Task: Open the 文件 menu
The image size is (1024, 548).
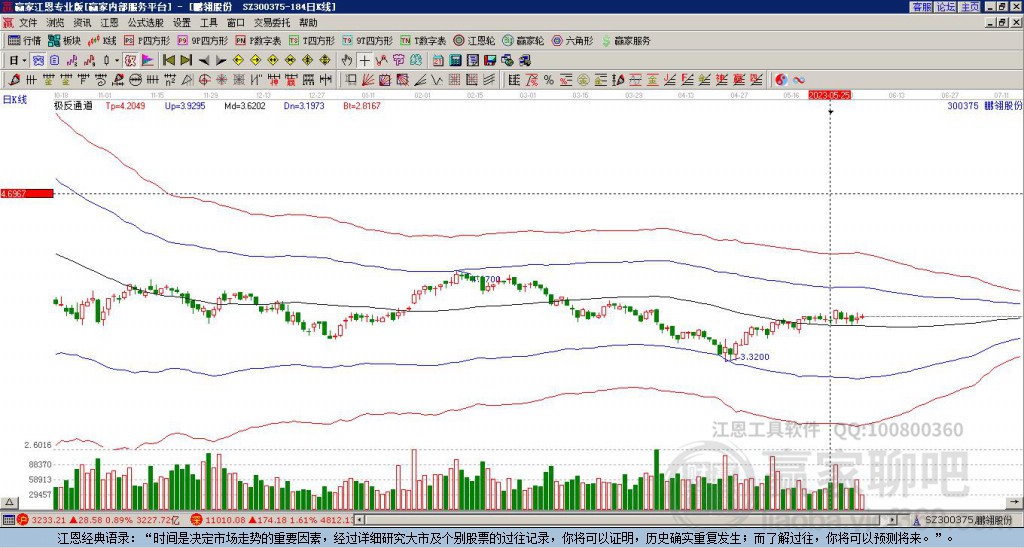Action: coord(27,23)
